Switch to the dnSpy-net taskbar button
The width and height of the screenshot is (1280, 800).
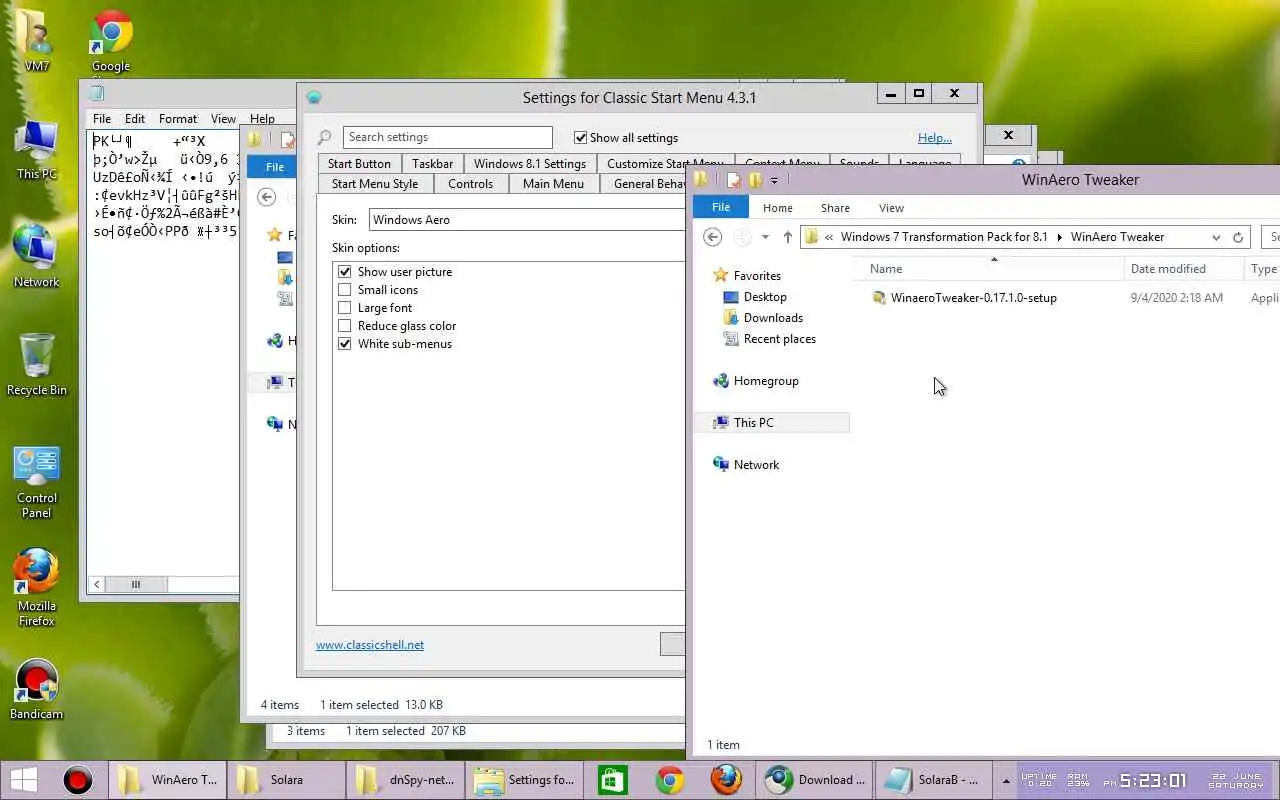coord(404,780)
